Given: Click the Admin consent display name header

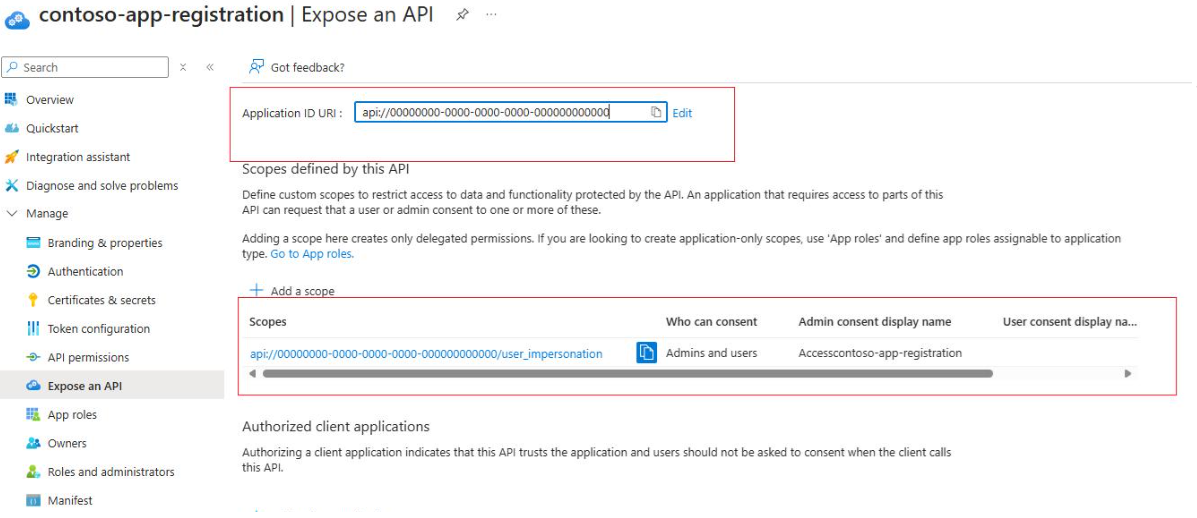Looking at the screenshot, I should pyautogui.click(x=875, y=322).
